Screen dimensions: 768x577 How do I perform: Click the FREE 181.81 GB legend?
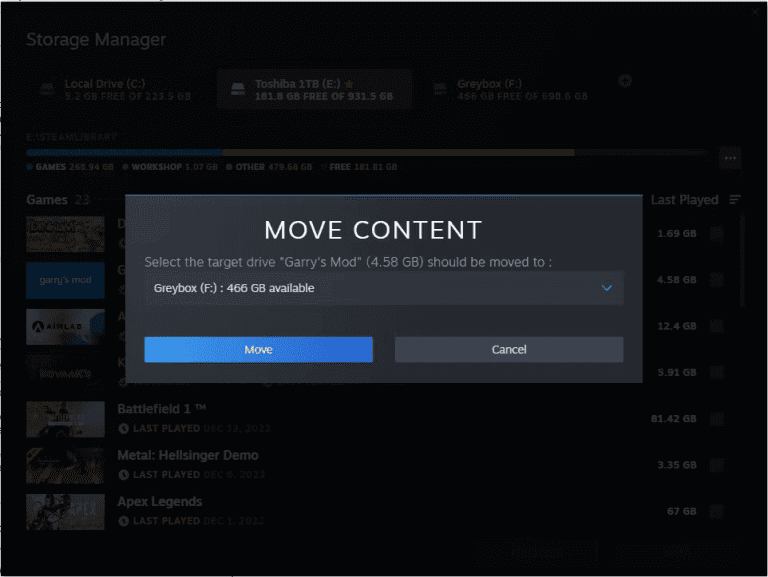coord(359,167)
